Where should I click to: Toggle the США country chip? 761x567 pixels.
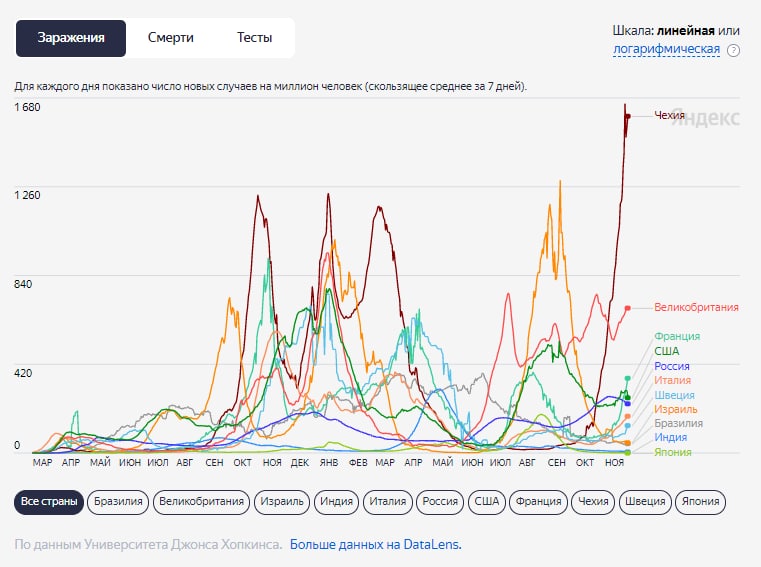[x=486, y=501]
